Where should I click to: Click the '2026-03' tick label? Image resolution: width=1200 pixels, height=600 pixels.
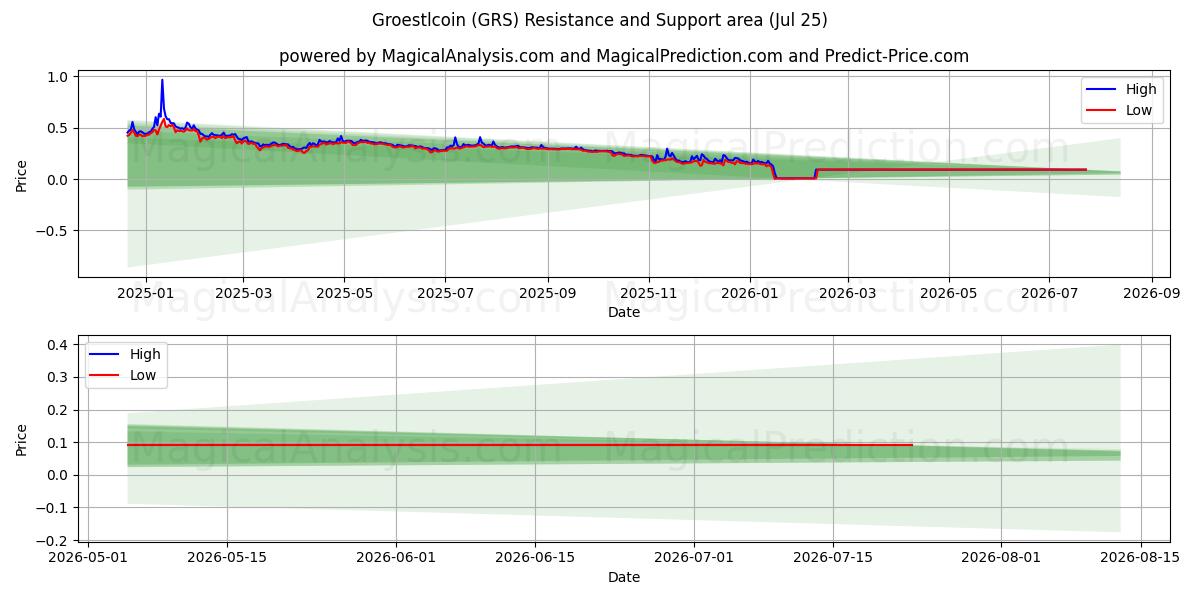click(x=847, y=294)
